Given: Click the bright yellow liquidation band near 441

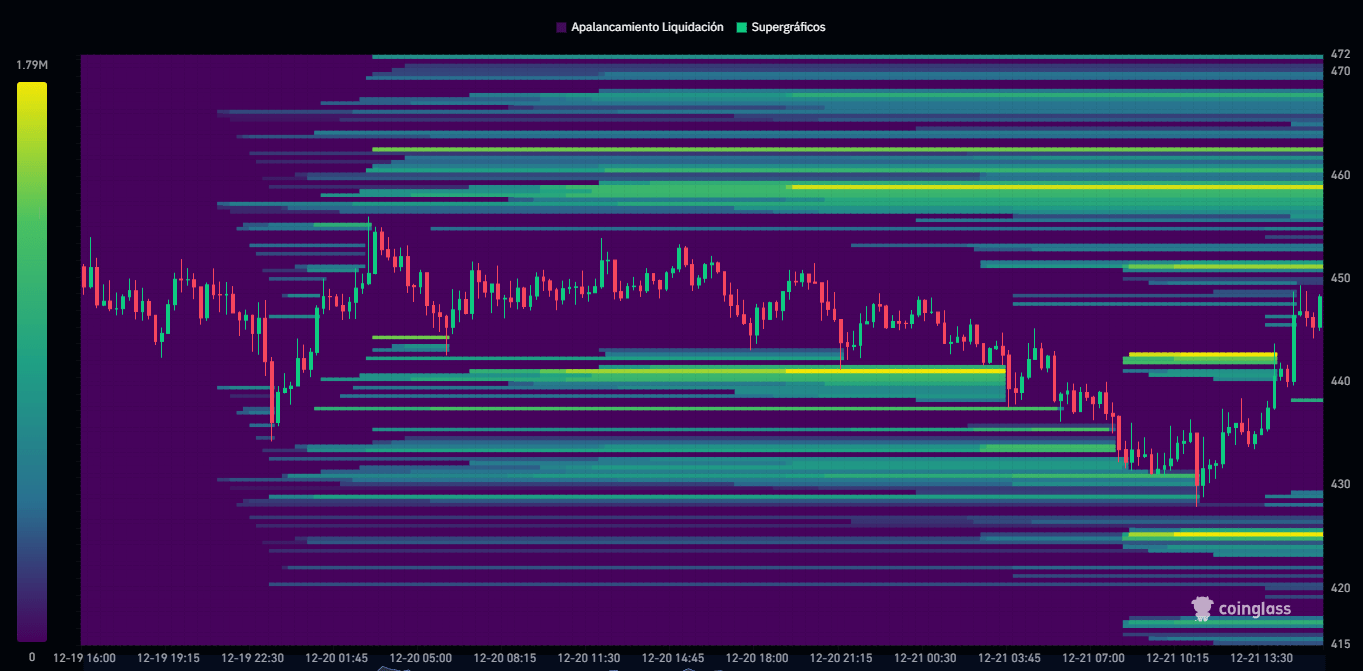Looking at the screenshot, I should pos(895,370).
